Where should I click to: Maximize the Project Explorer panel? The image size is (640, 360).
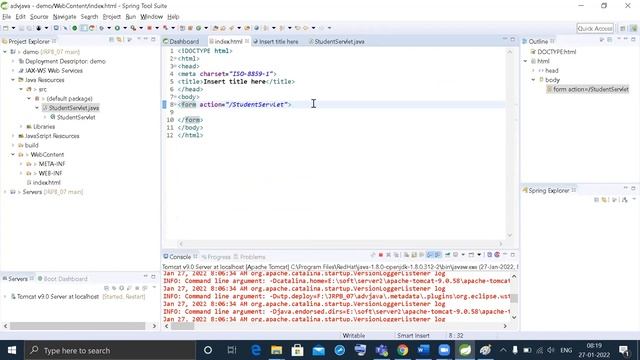(x=153, y=39)
